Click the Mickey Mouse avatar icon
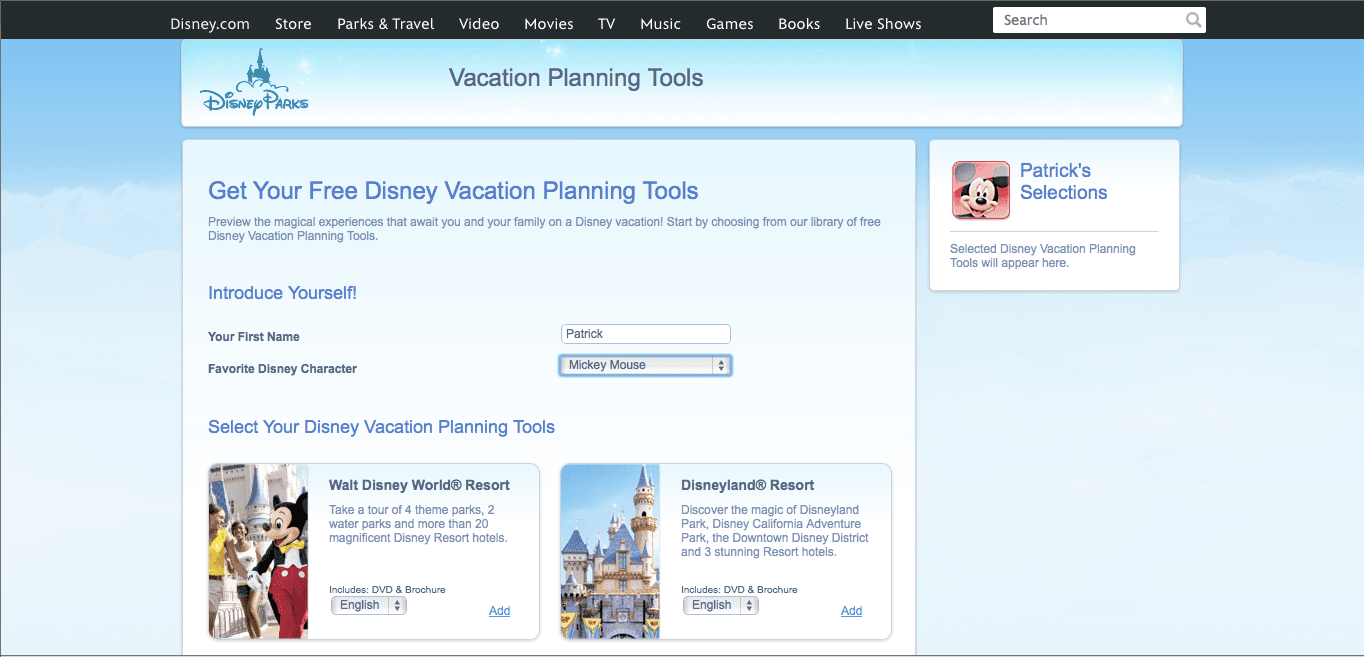 click(x=981, y=190)
